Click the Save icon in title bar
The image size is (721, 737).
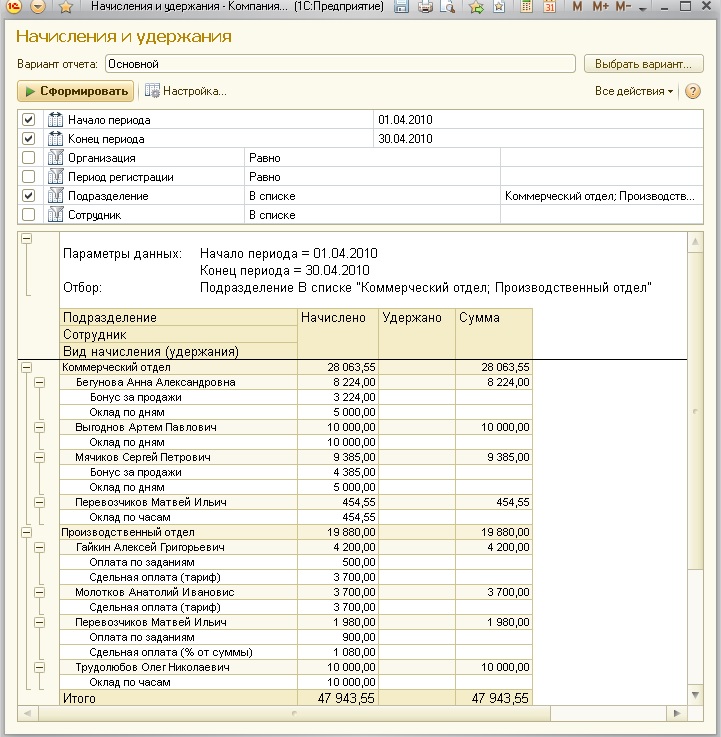click(x=402, y=8)
